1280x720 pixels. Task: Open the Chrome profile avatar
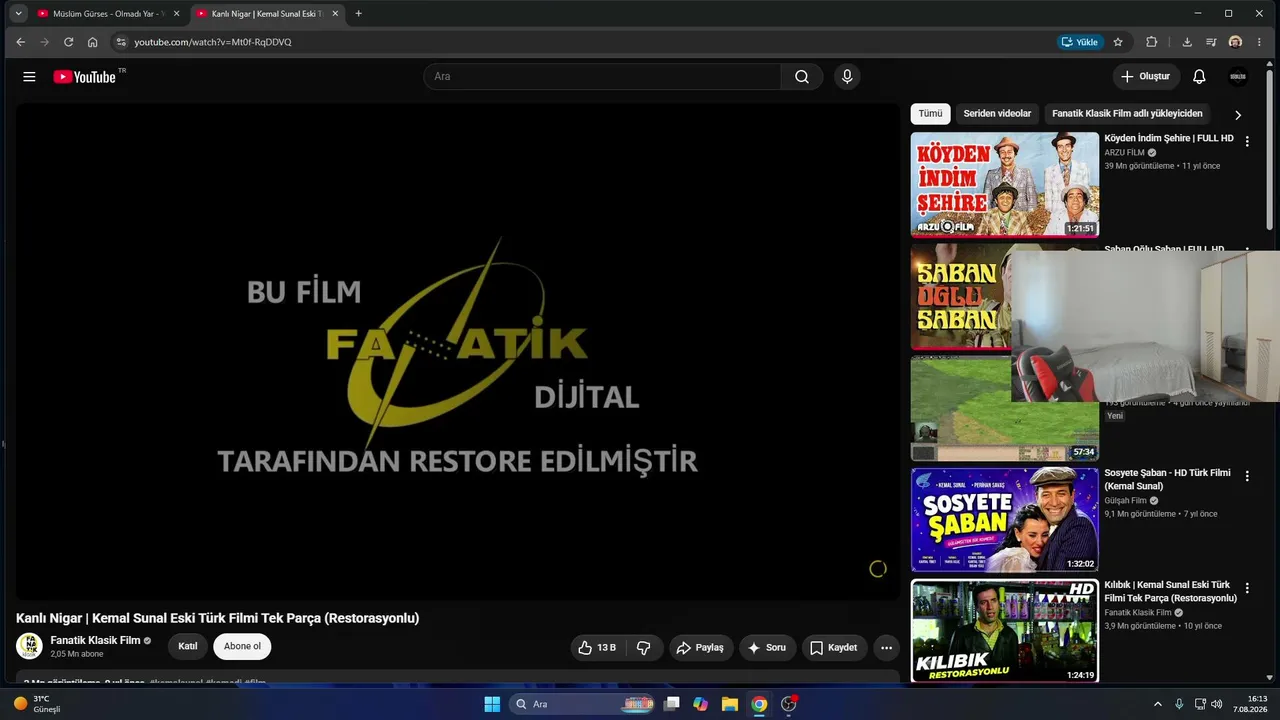pos(1235,42)
